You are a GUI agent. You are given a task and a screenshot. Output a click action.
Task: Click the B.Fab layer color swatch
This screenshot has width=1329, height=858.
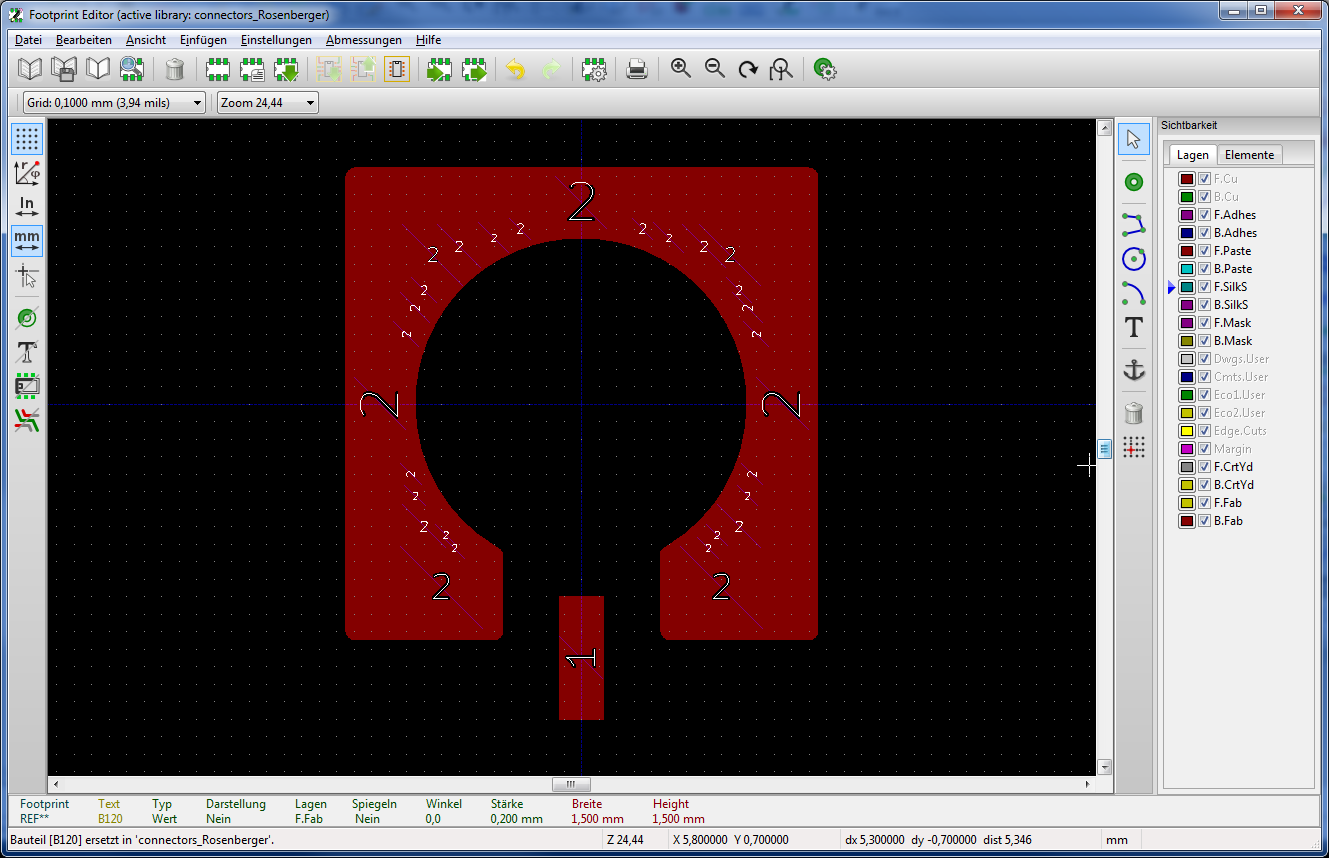click(x=1187, y=521)
